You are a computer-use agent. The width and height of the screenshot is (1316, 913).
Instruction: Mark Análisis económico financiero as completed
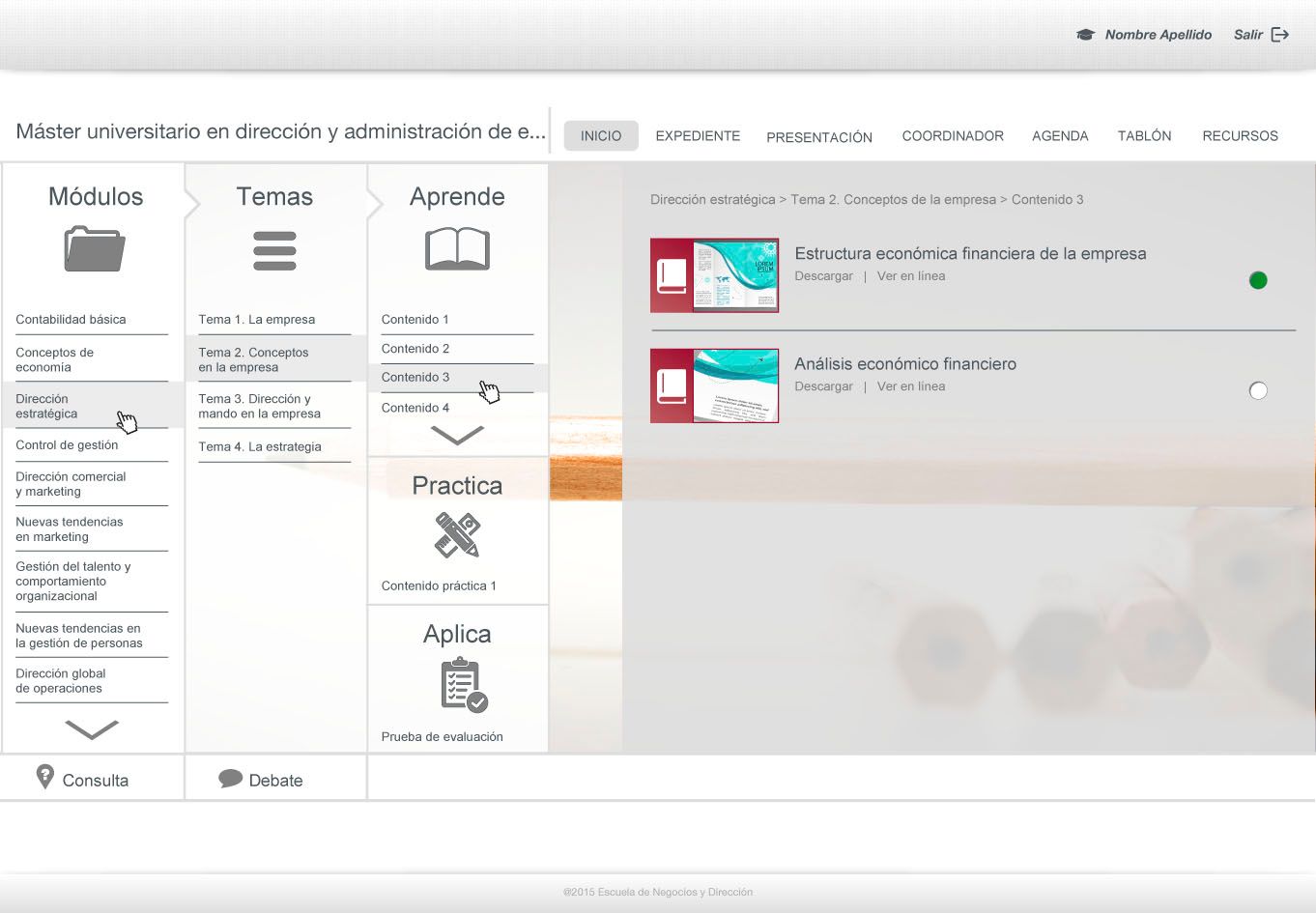point(1258,390)
